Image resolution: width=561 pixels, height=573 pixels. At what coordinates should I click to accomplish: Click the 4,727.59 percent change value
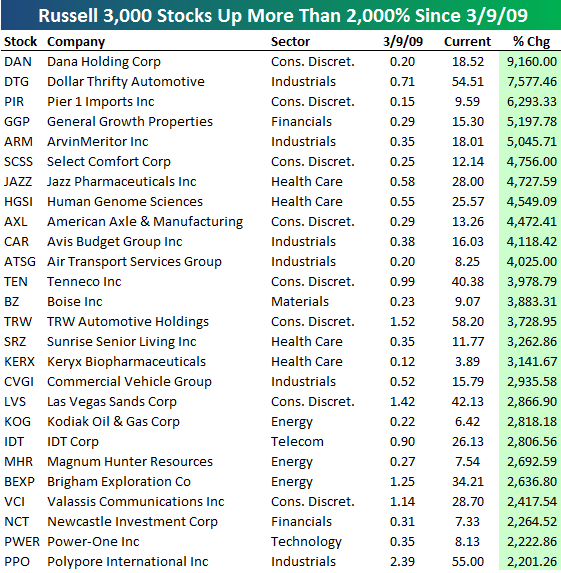click(x=532, y=182)
